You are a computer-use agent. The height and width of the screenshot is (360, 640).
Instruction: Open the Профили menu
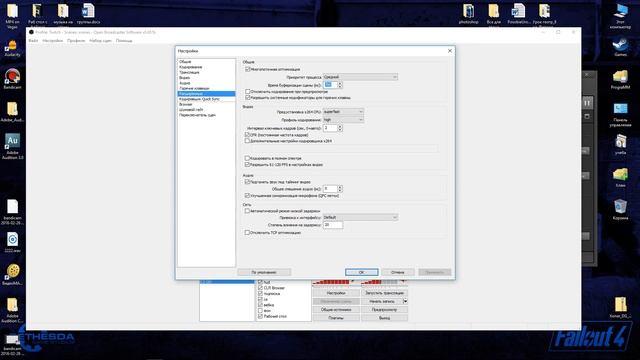point(76,41)
